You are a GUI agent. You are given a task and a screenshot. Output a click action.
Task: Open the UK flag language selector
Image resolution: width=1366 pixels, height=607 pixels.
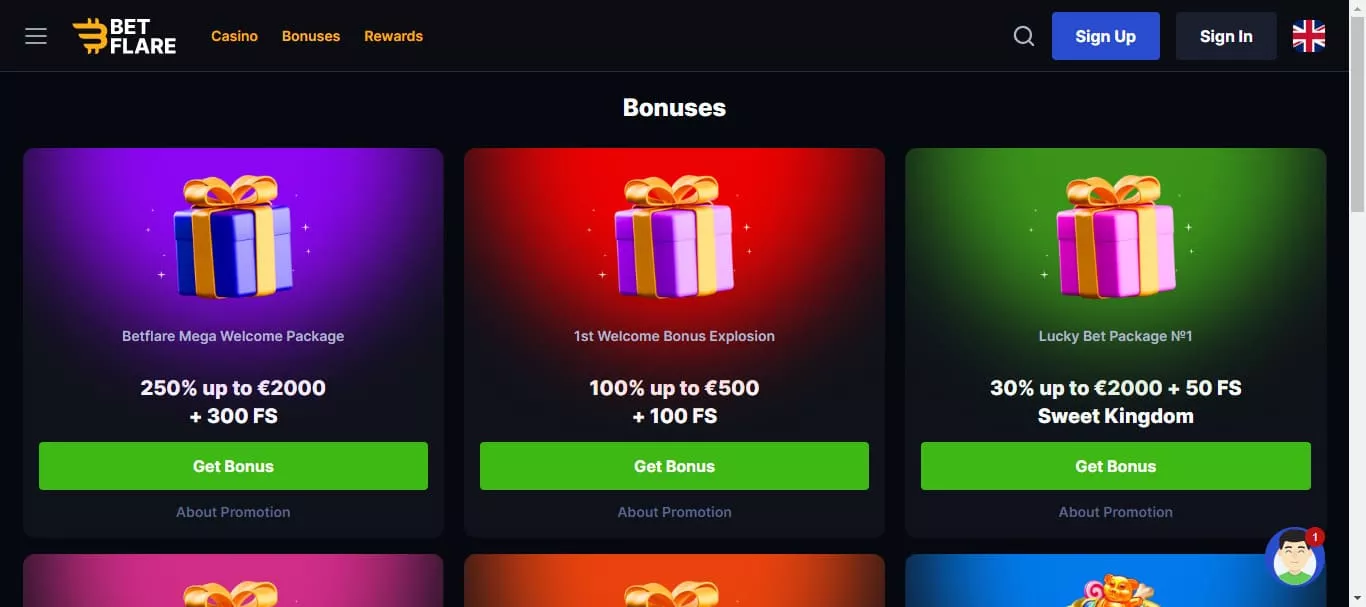tap(1308, 36)
